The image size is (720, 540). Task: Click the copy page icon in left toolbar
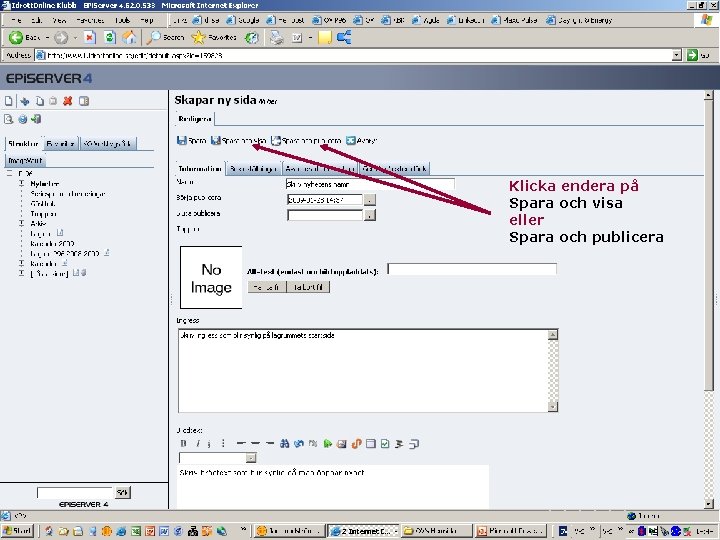pos(40,101)
